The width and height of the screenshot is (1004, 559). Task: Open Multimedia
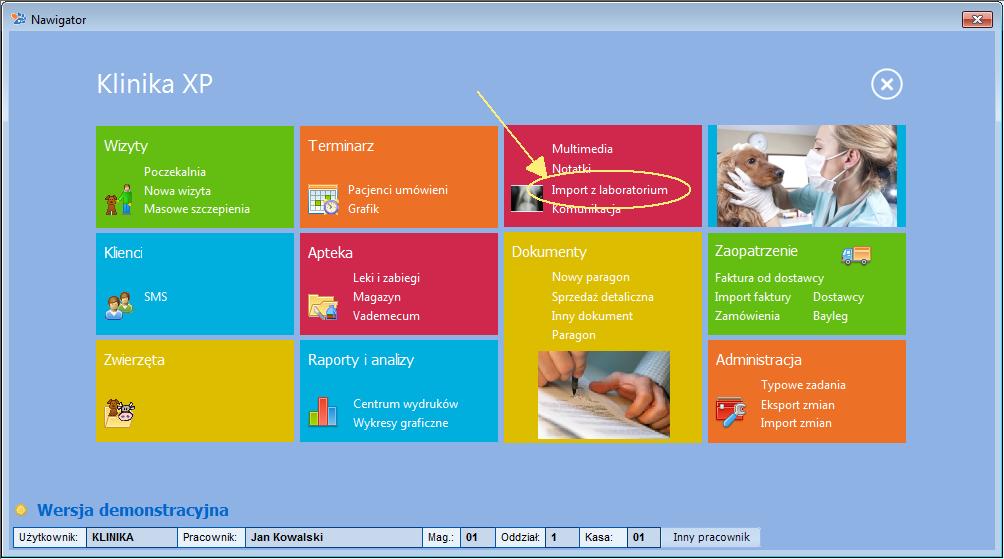pos(582,149)
